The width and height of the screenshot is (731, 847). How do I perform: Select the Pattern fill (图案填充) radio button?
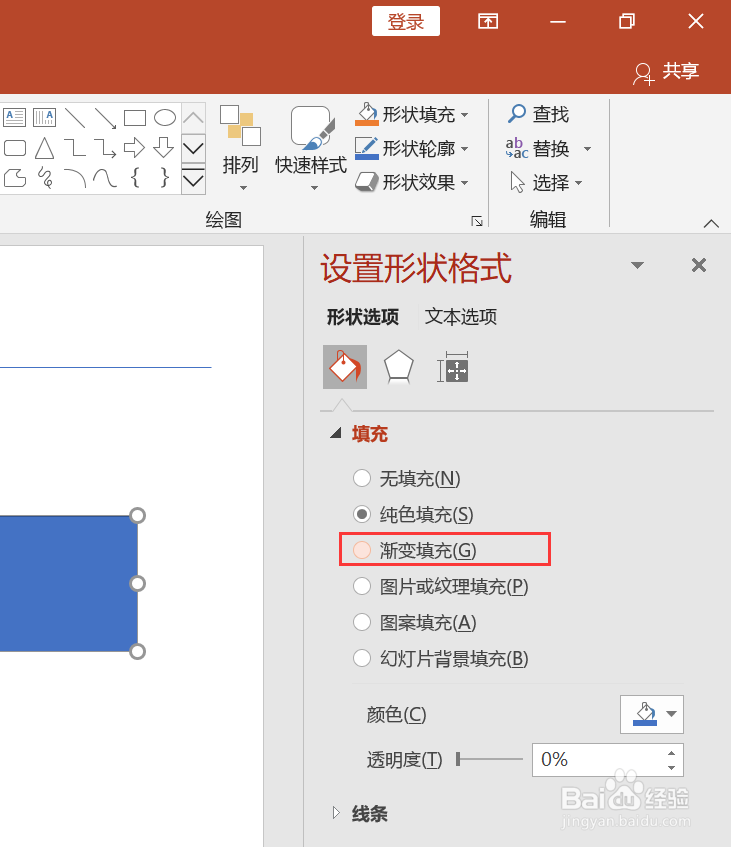click(361, 622)
